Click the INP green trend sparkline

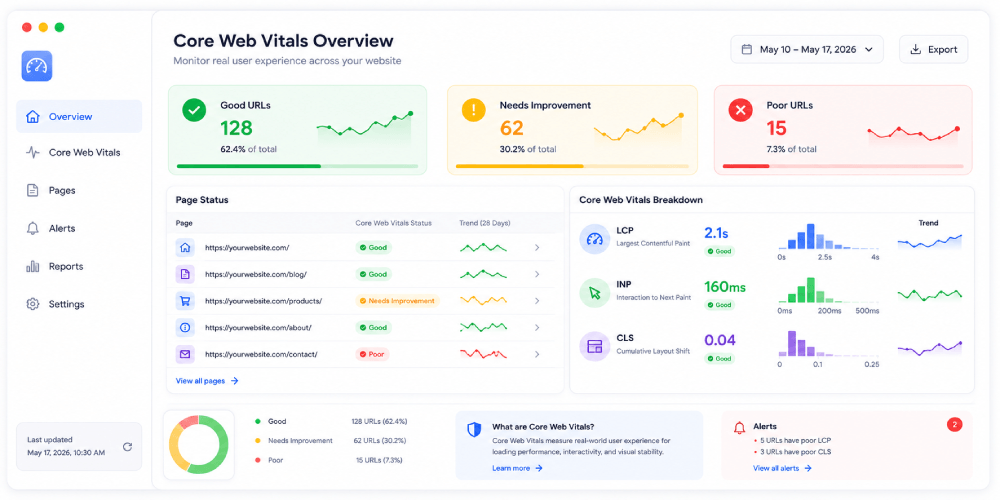(930, 294)
